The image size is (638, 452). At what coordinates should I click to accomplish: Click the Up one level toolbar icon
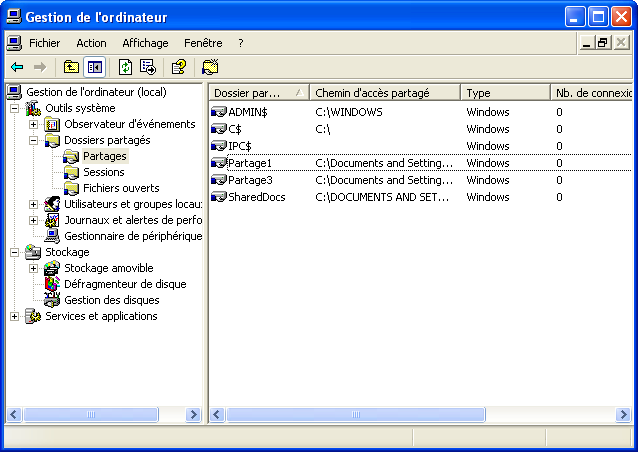pyautogui.click(x=71, y=67)
